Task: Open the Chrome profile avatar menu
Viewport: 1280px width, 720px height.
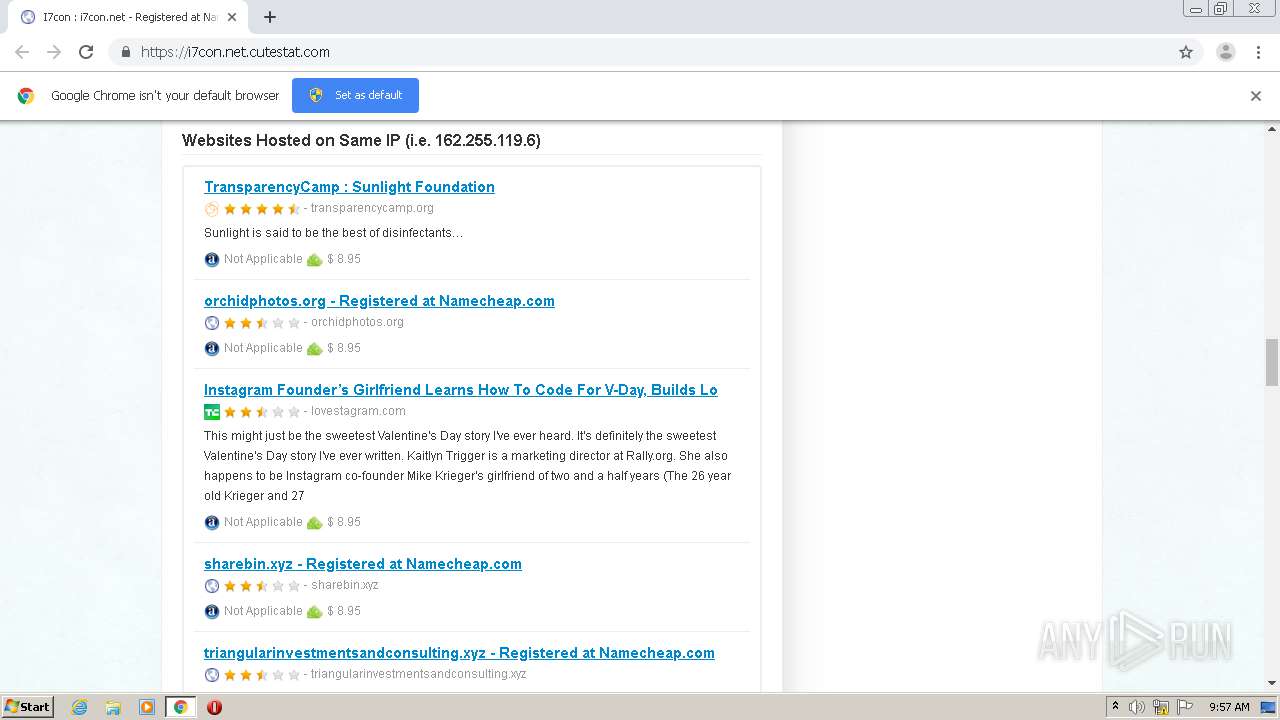Action: (1226, 52)
